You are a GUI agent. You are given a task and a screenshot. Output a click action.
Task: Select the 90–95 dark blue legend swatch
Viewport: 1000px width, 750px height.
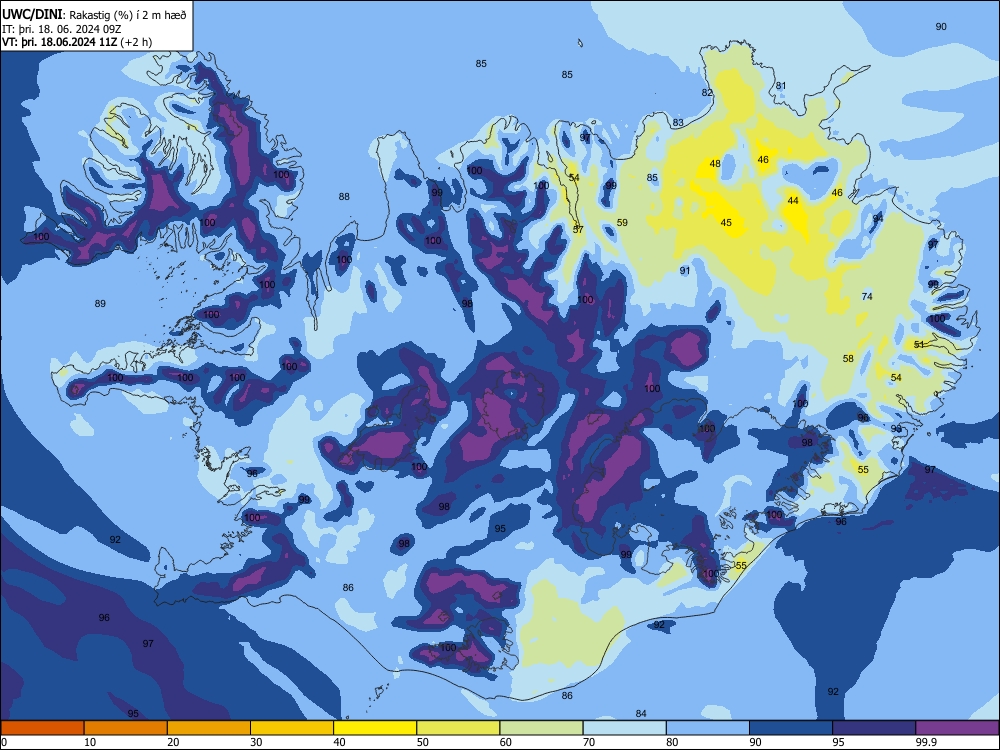tap(791, 728)
